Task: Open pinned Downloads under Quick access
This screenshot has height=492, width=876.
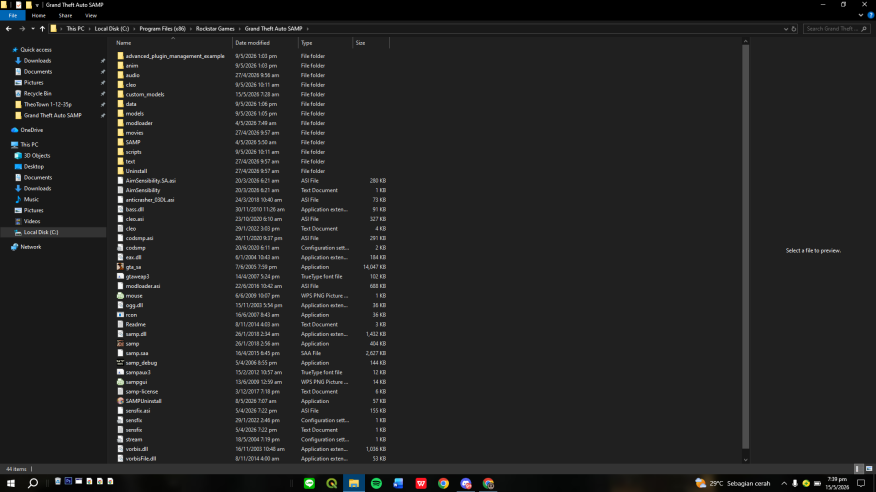Action: 37,61
